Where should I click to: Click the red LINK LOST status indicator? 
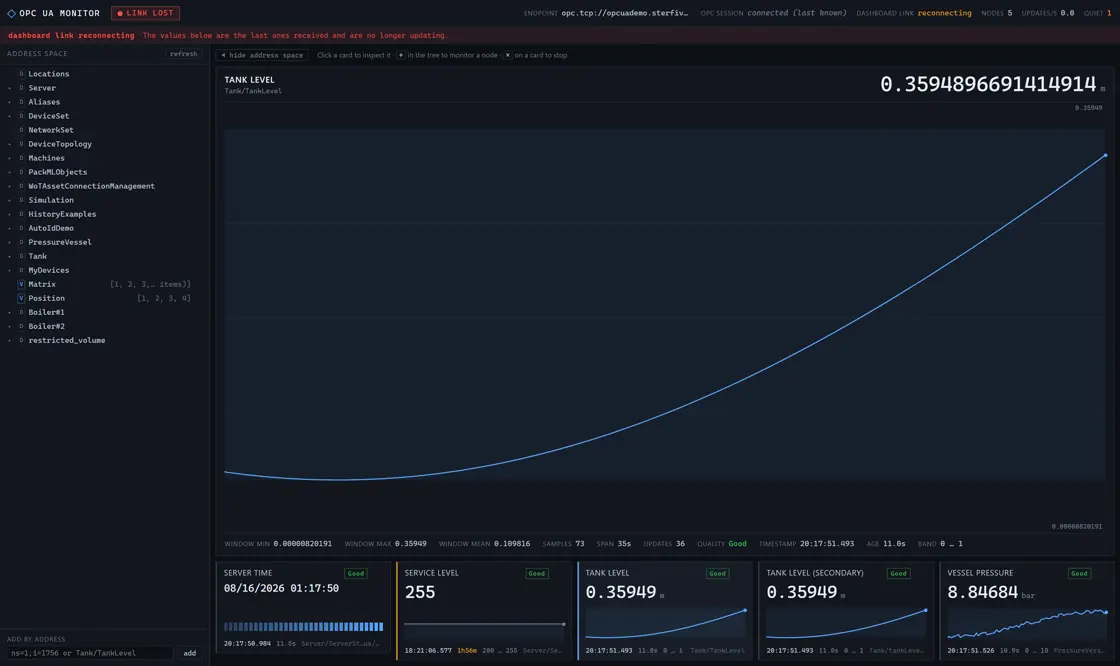coord(146,13)
